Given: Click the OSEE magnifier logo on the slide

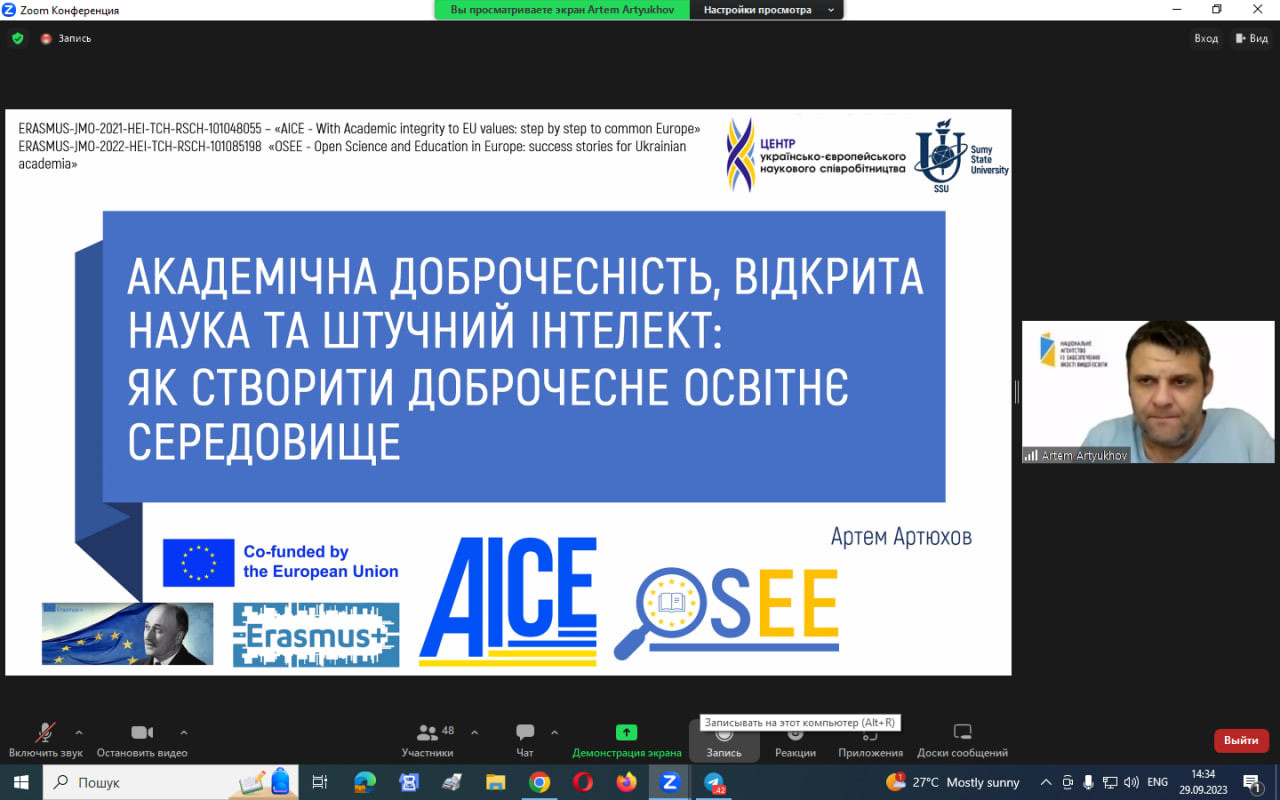Looking at the screenshot, I should [x=726, y=612].
